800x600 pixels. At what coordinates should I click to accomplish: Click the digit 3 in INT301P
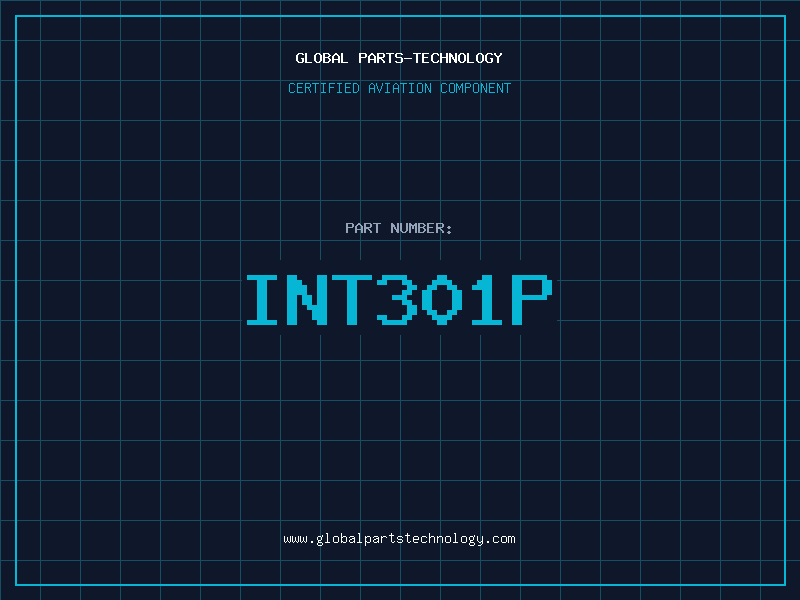coord(397,299)
